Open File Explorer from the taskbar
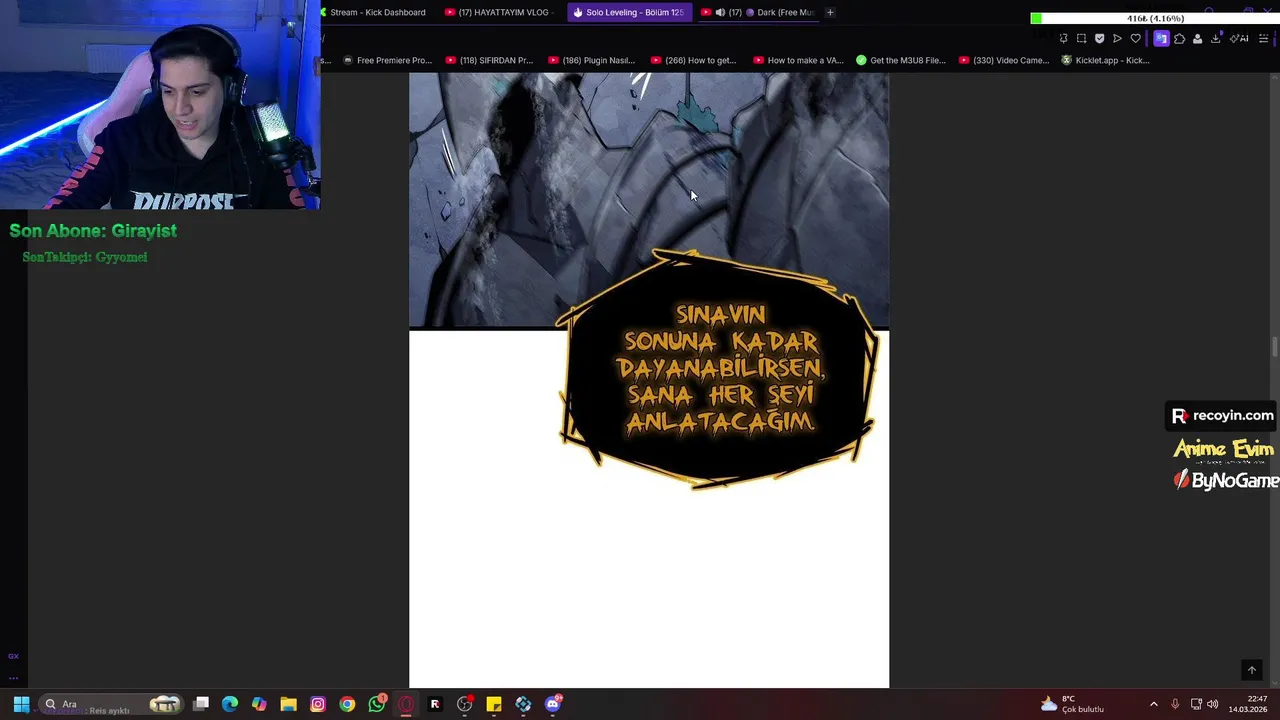The image size is (1280, 720). (x=288, y=704)
